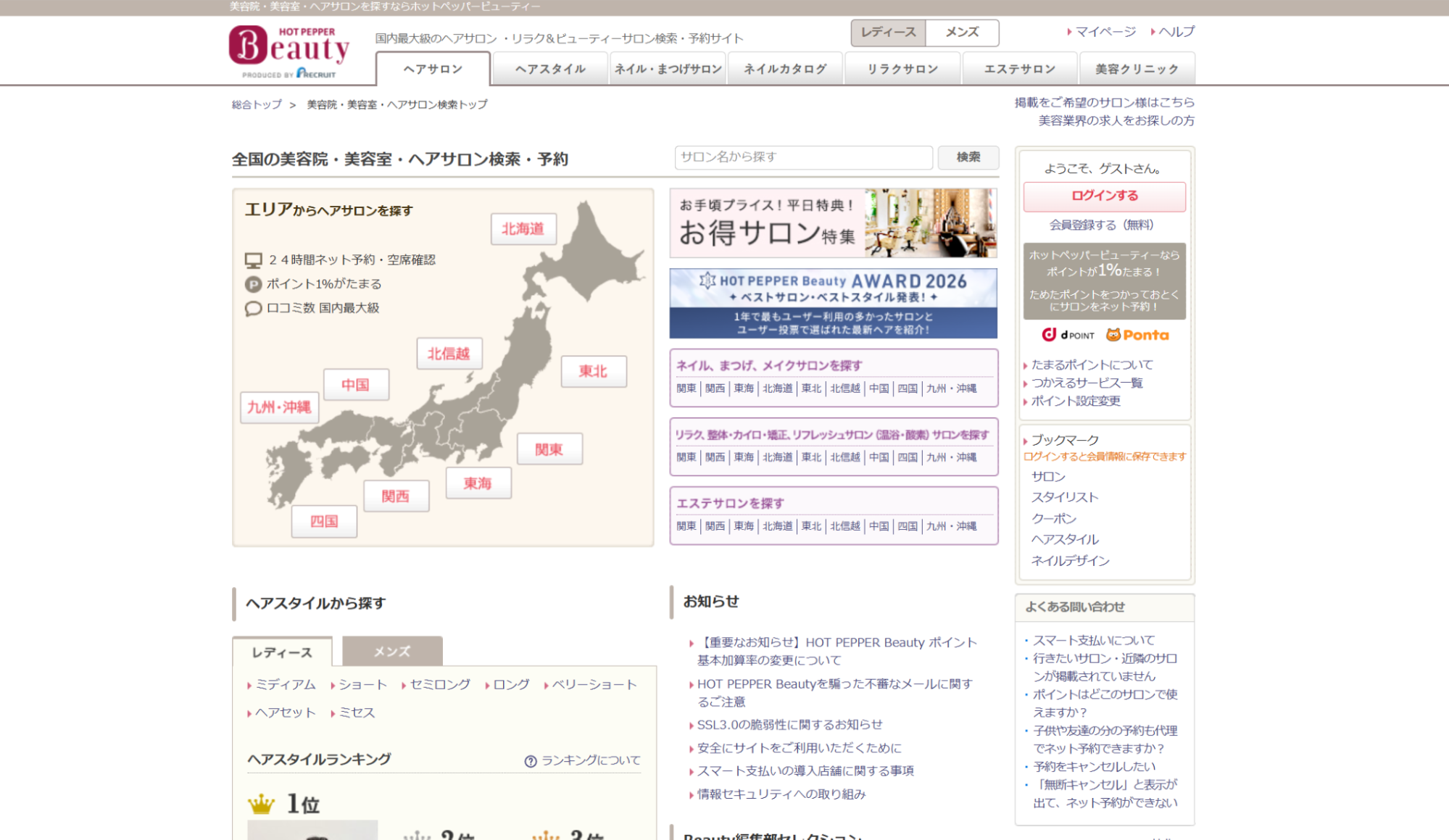Switch hairstyle section to メンズ tab
The image size is (1449, 840).
coord(392,652)
